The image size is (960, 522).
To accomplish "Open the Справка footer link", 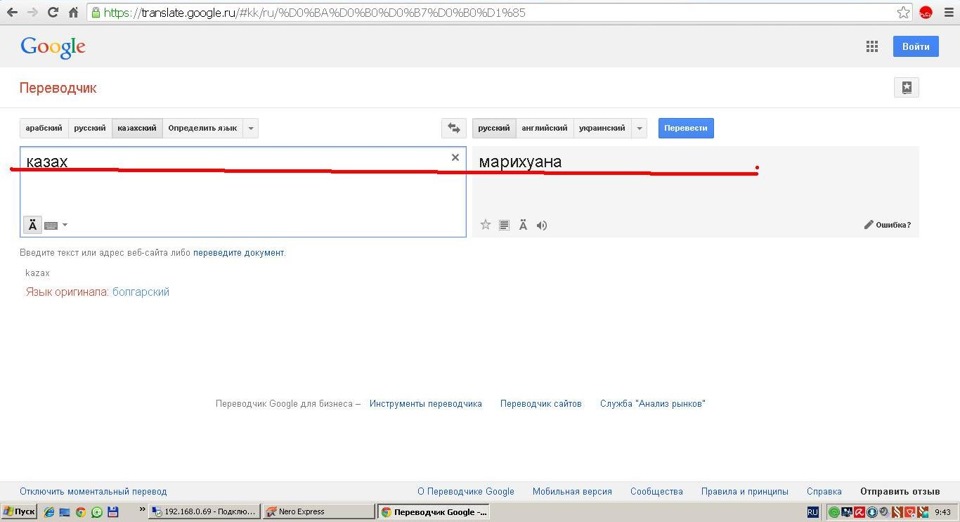I will point(824,491).
